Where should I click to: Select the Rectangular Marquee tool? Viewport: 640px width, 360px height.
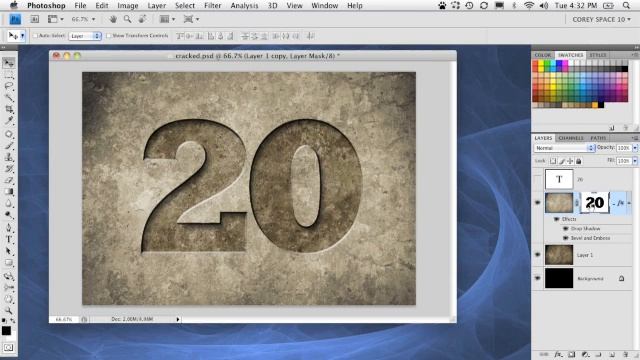[x=9, y=75]
